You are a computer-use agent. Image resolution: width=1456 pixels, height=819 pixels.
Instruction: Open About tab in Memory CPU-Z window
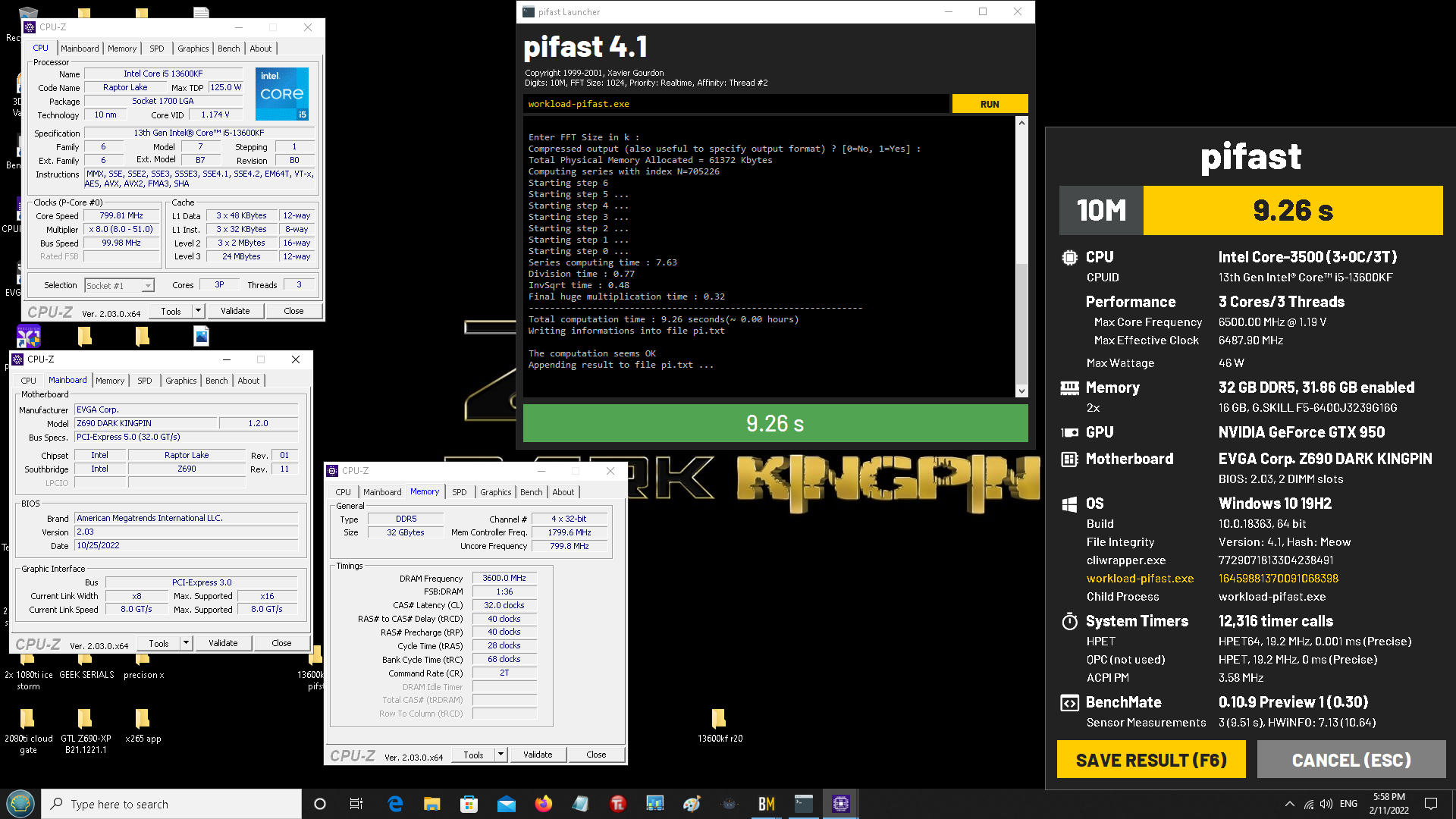pyautogui.click(x=563, y=492)
